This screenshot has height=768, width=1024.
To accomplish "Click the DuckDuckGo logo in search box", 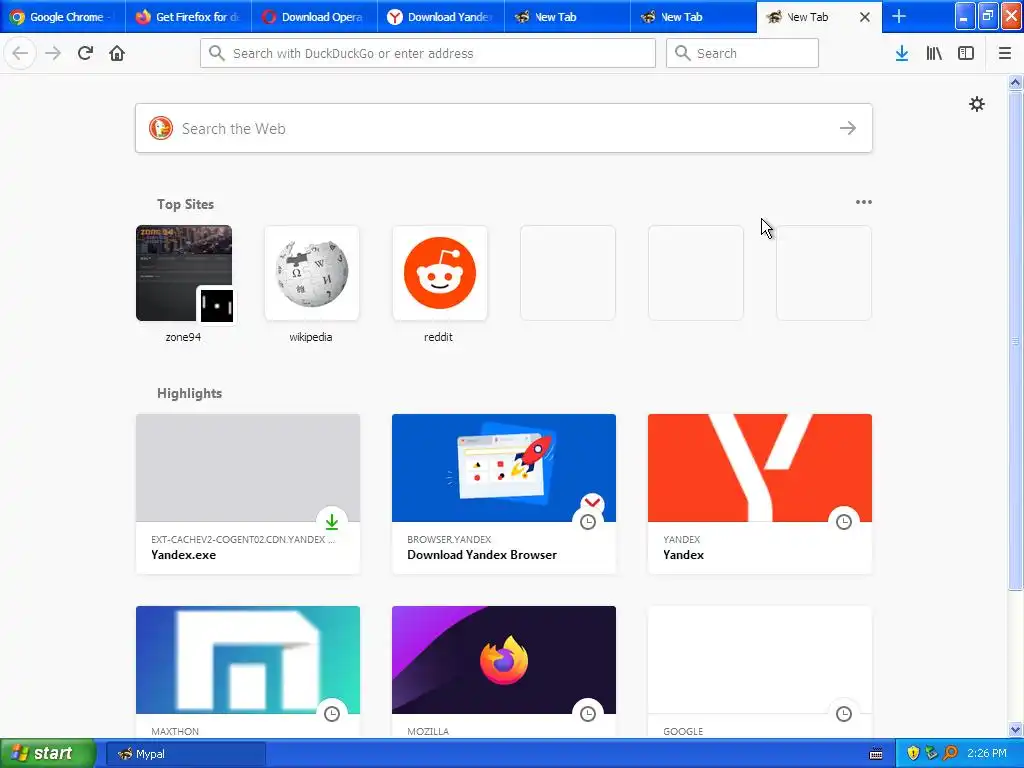I will coord(161,128).
